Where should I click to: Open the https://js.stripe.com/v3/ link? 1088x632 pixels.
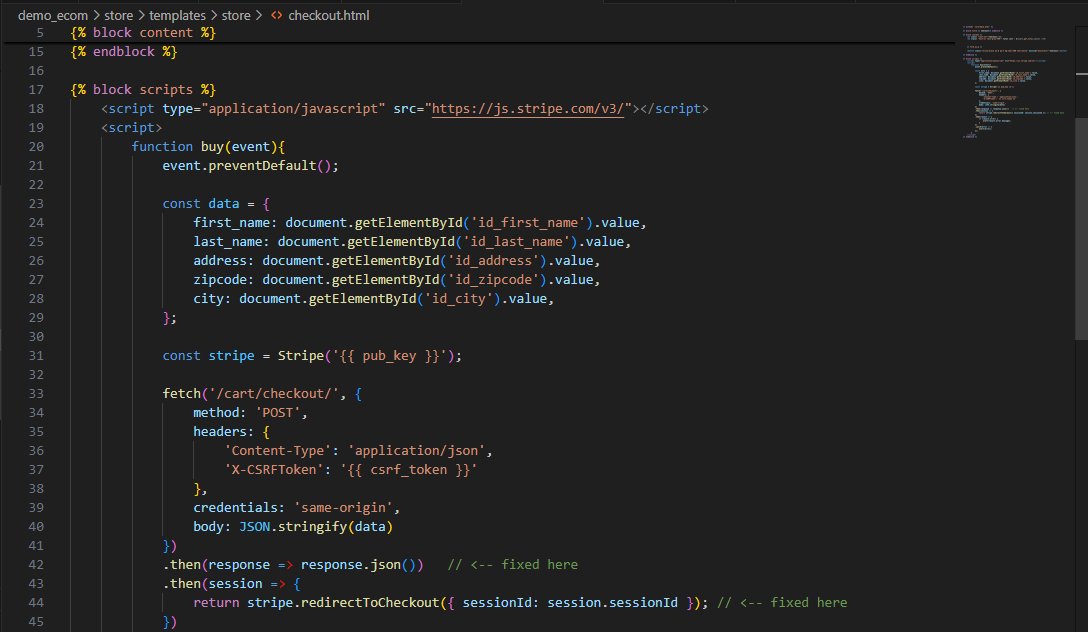point(527,108)
